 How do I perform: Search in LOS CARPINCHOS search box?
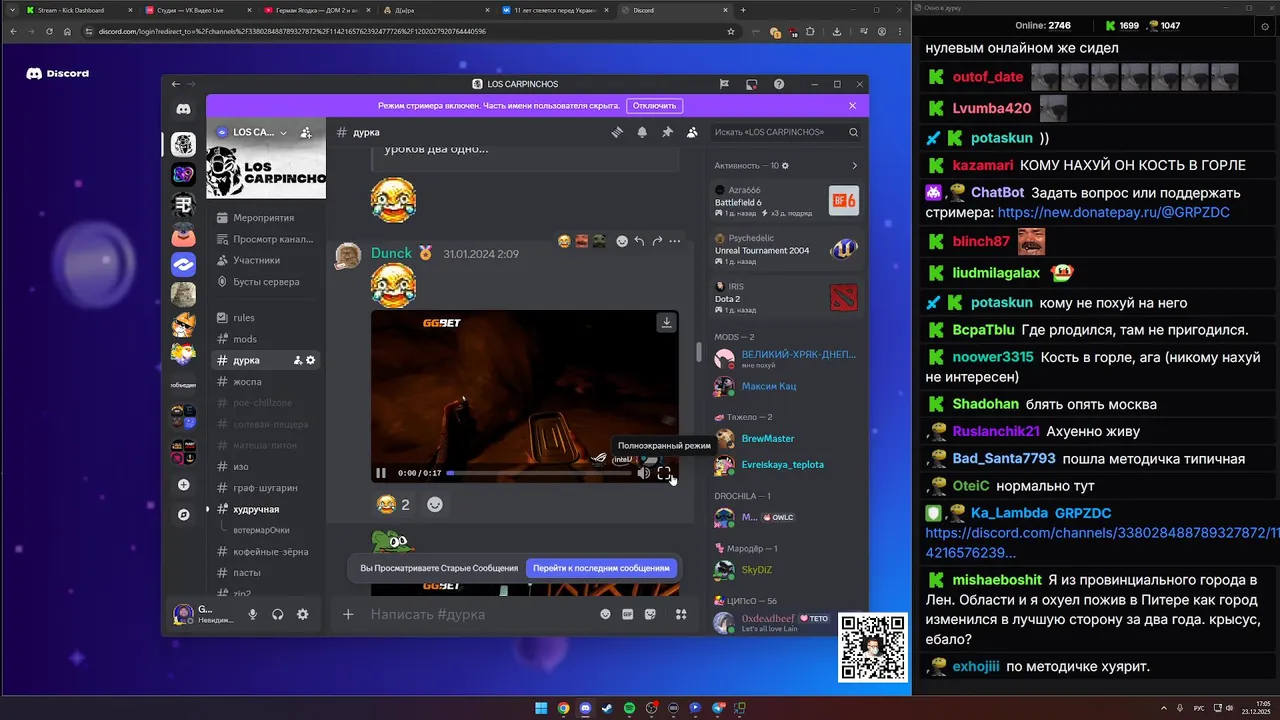(x=785, y=132)
